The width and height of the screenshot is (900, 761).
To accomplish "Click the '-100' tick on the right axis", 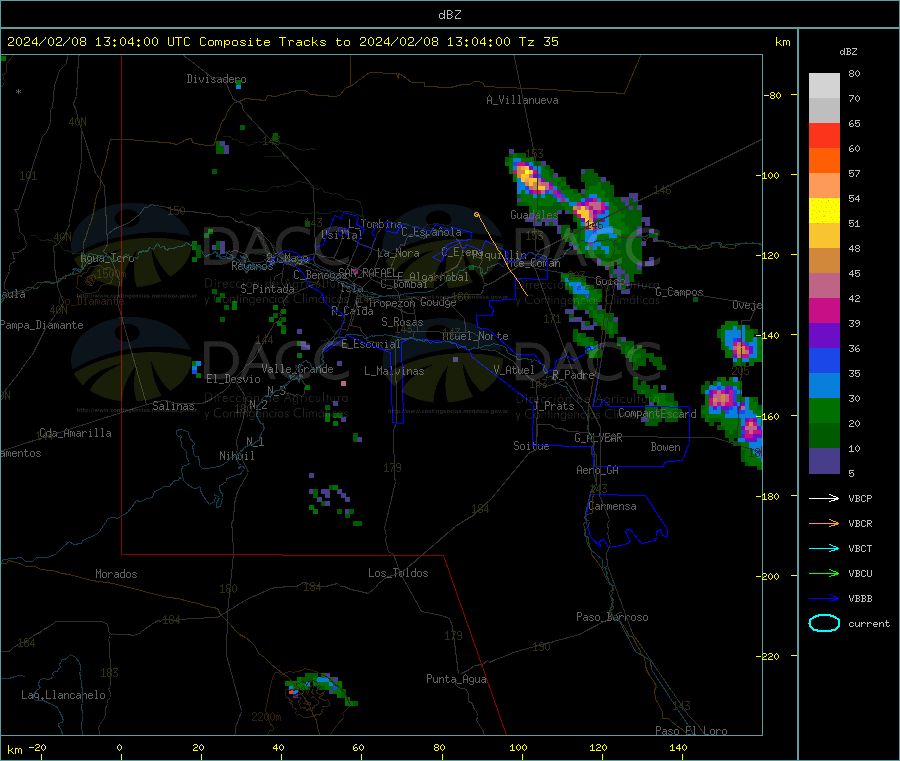I will (x=767, y=175).
